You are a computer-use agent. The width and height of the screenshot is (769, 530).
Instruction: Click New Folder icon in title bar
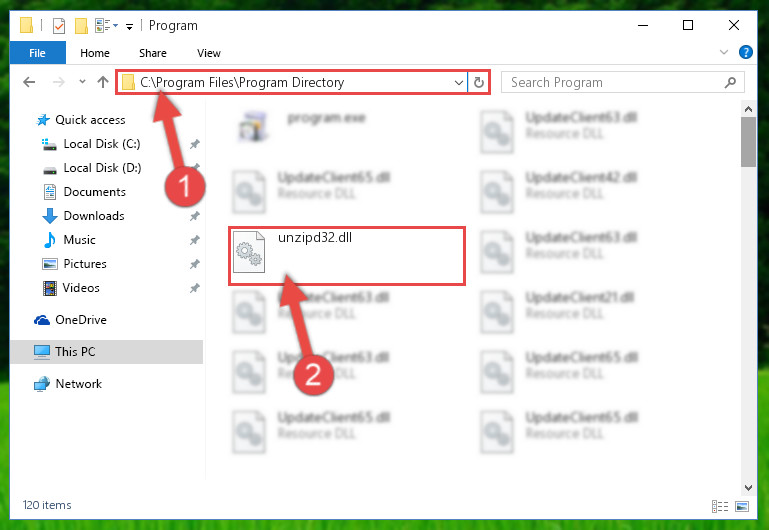(81, 25)
